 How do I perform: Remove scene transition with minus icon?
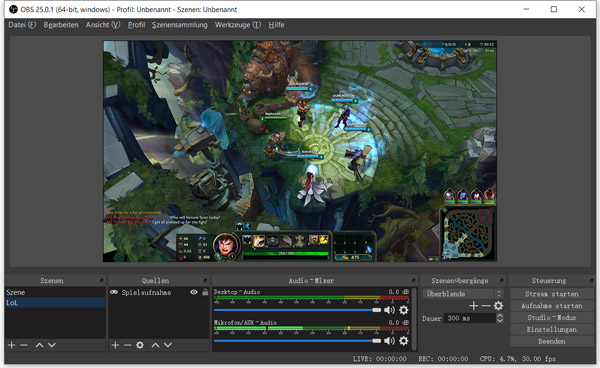tap(486, 306)
